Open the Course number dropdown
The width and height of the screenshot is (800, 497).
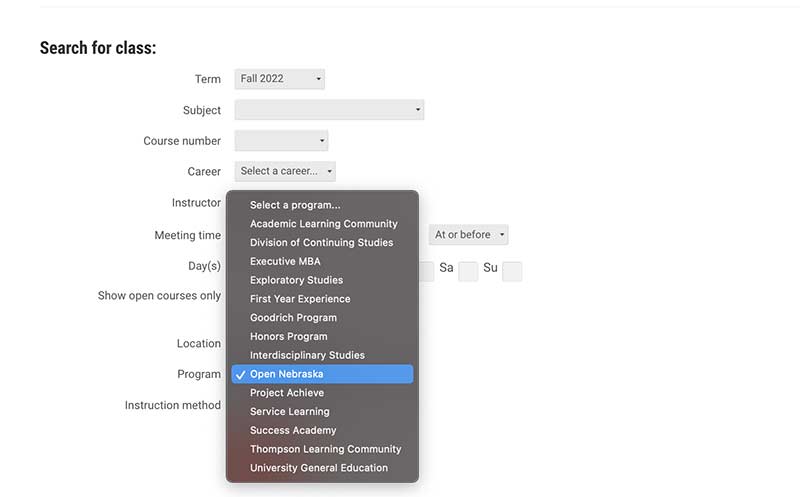tap(281, 141)
